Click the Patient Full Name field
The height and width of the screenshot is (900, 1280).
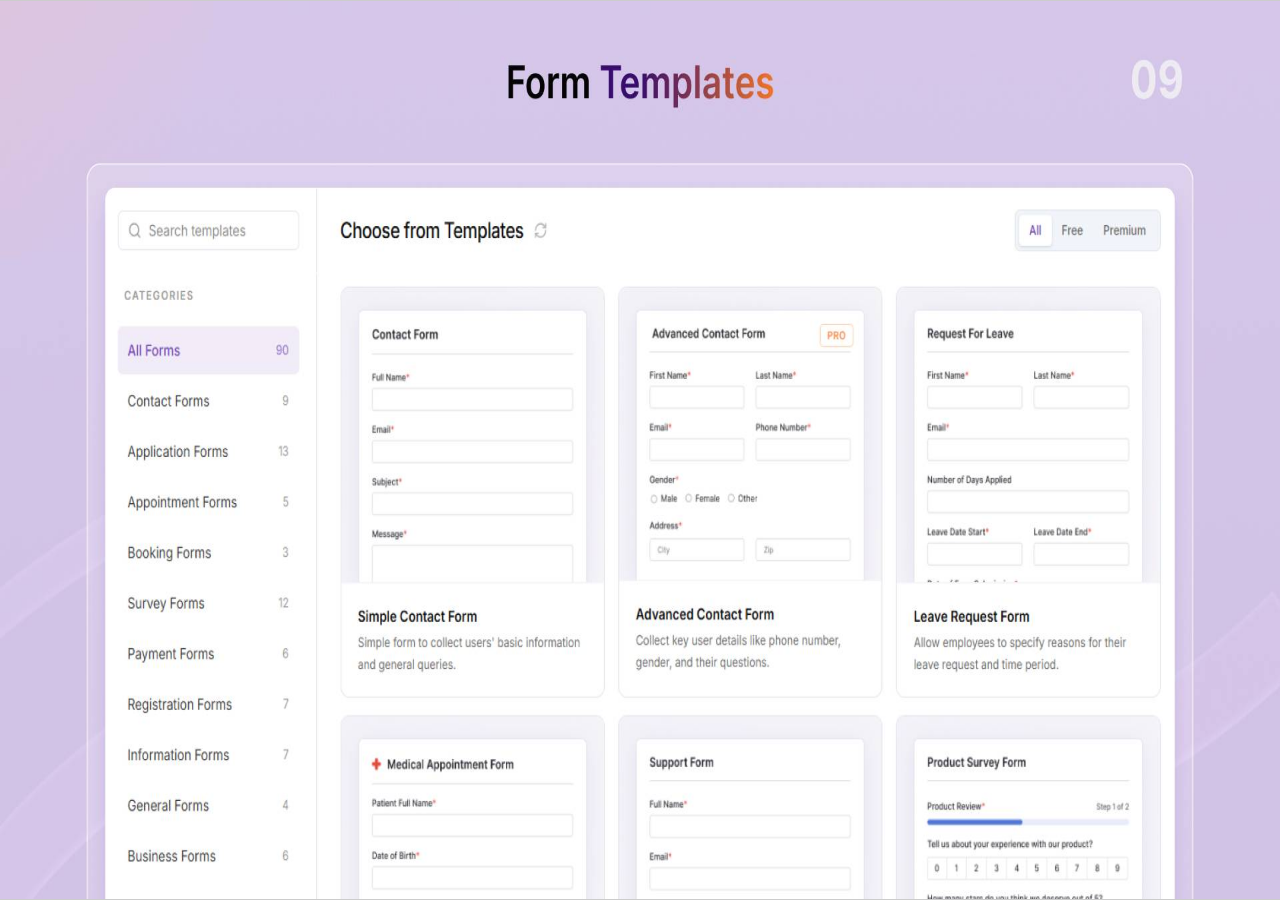click(472, 825)
